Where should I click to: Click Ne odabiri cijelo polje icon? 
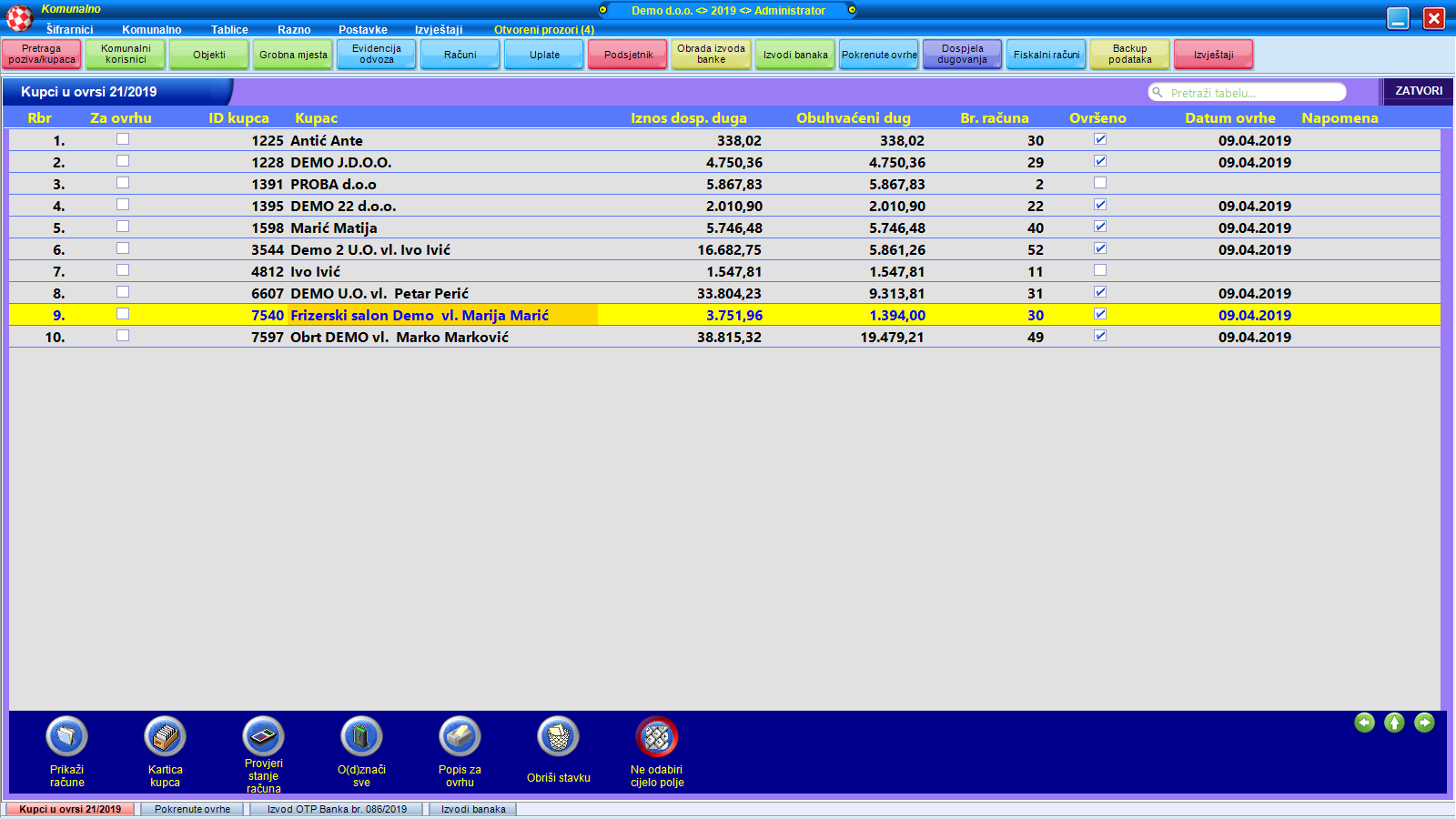(x=656, y=737)
